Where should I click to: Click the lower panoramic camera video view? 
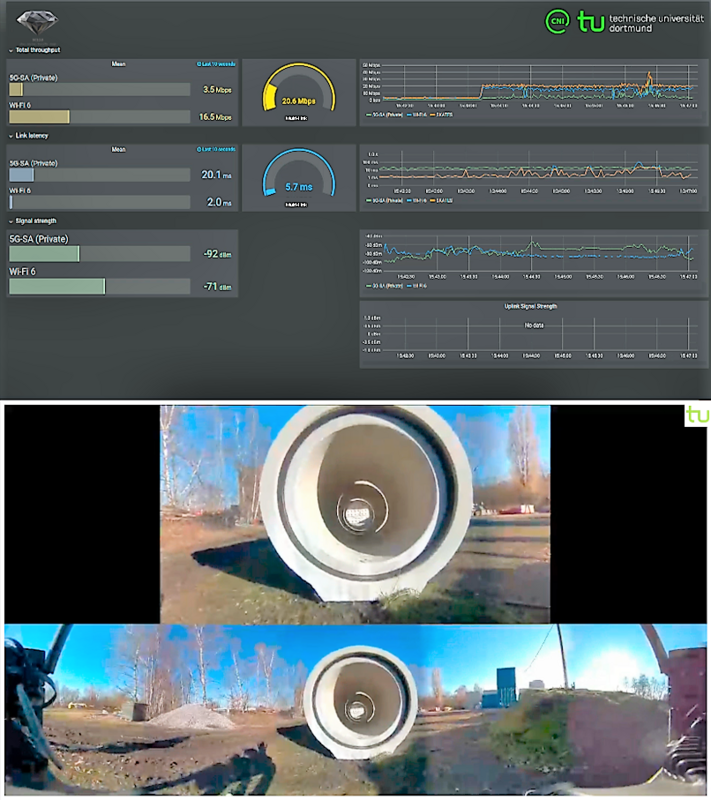(x=354, y=709)
